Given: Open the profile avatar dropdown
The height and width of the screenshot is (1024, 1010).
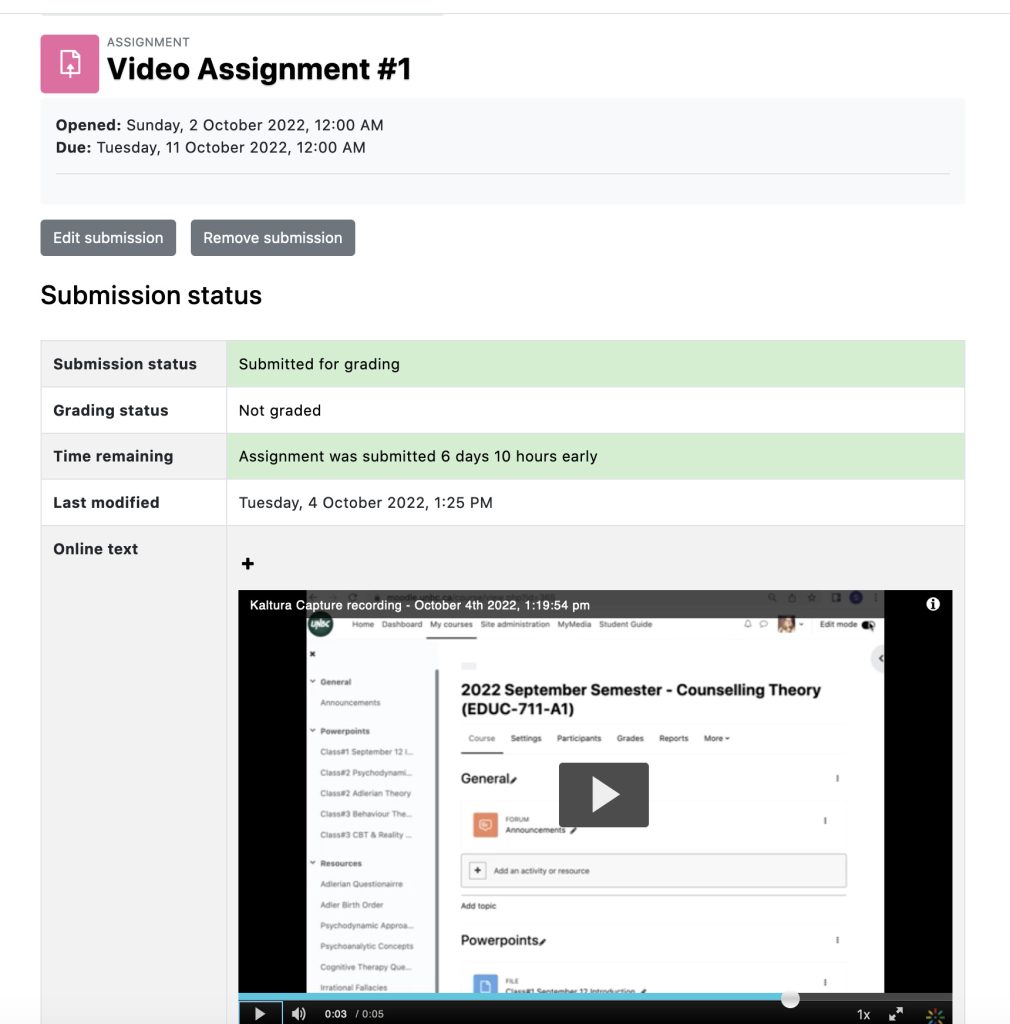Looking at the screenshot, I should tap(787, 623).
